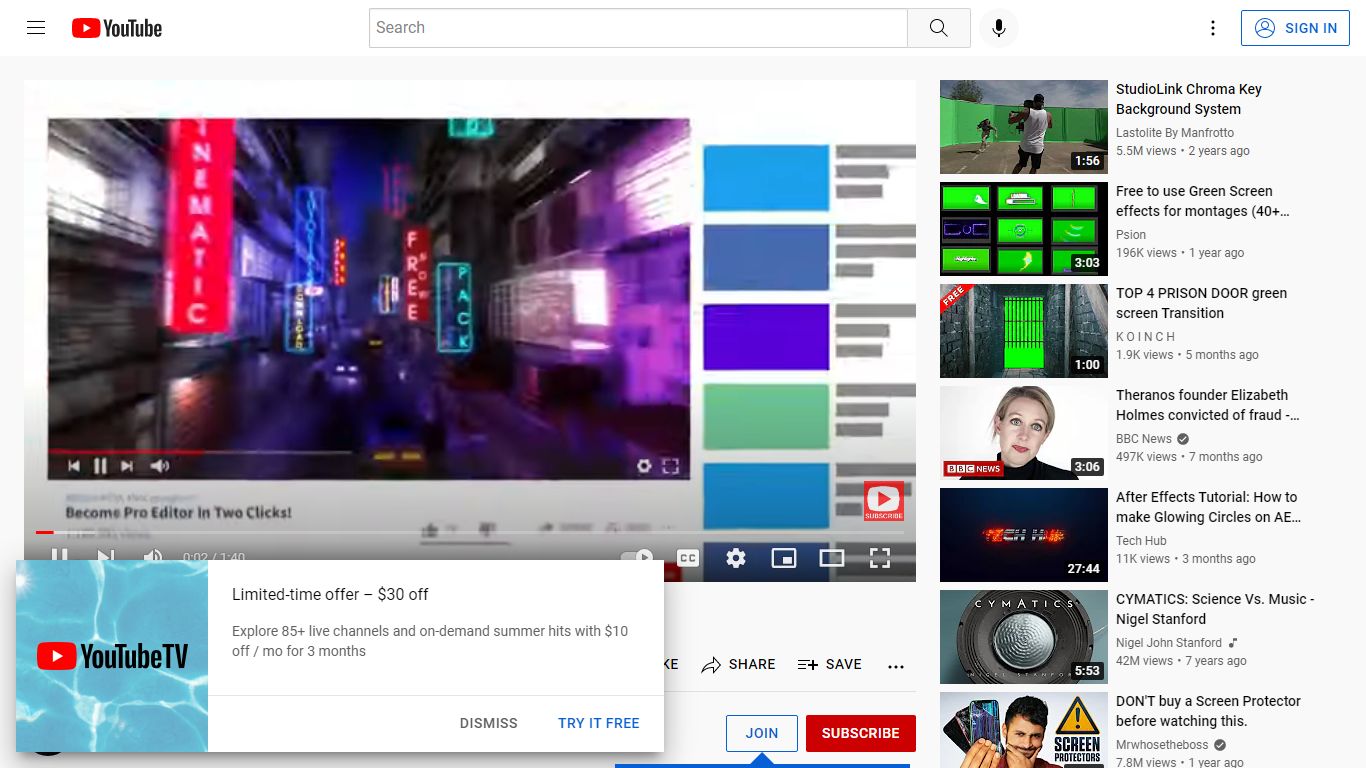
Task: Click the search magnifier button
Action: (x=938, y=28)
